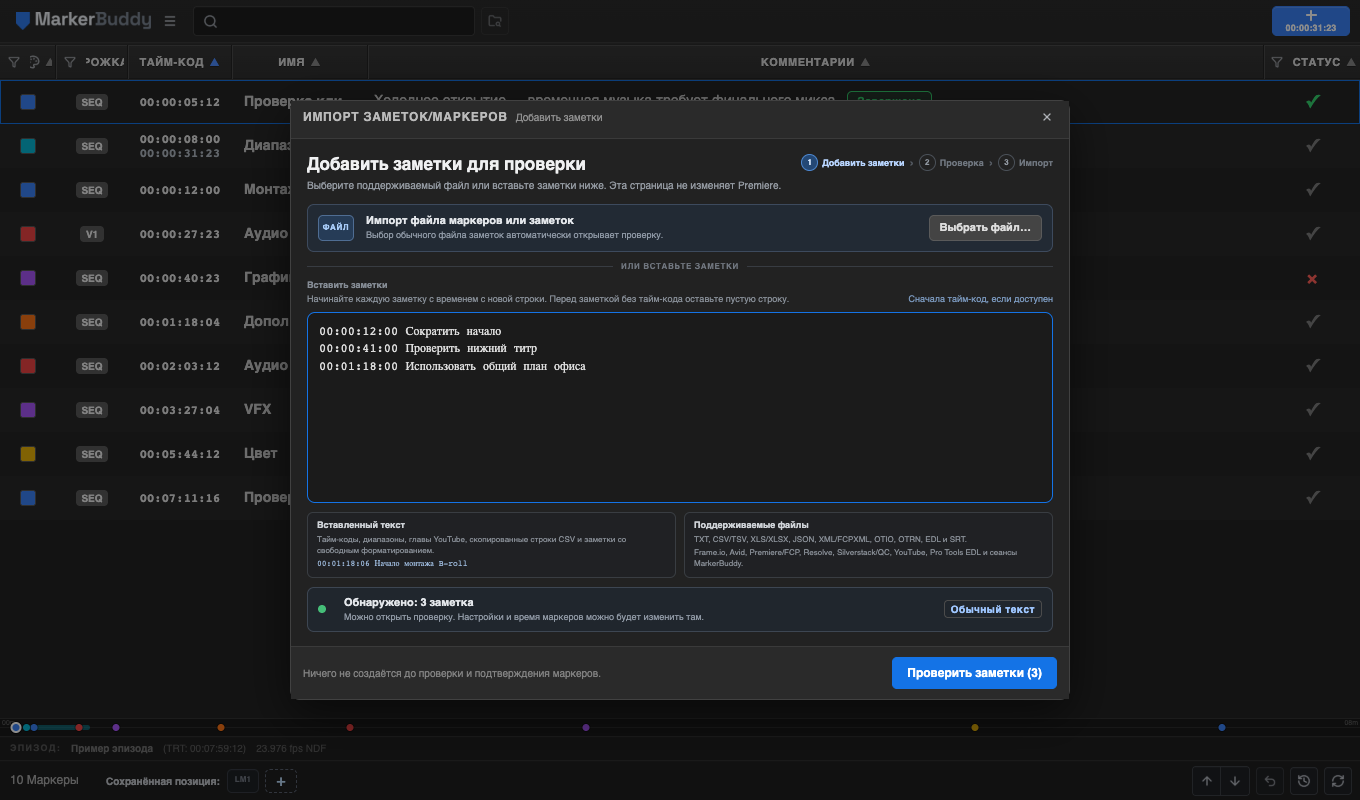The height and width of the screenshot is (800, 1360).
Task: Jump to next marker with down arrow
Action: click(1235, 781)
